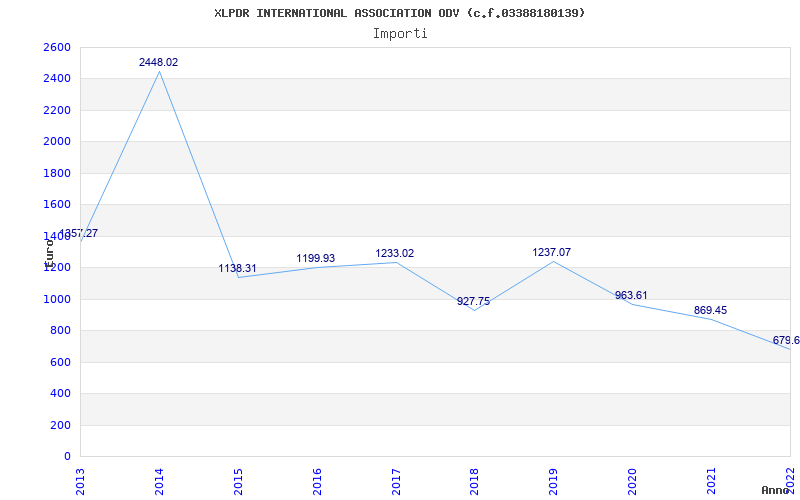The width and height of the screenshot is (800, 500).
Task: Click the 2600 tick on the y-axis
Action: click(x=57, y=47)
